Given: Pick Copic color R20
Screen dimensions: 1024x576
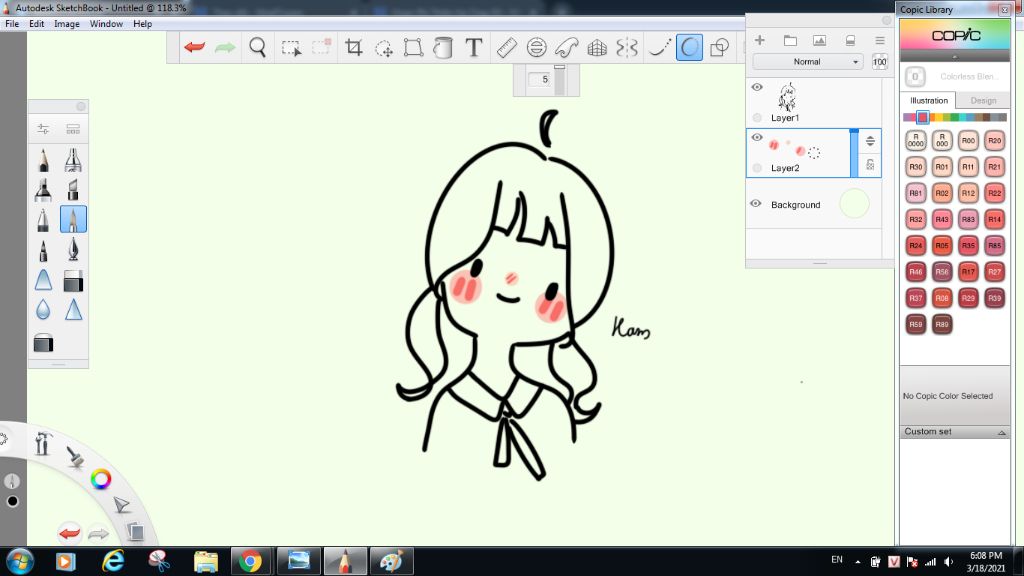Looking at the screenshot, I should (994, 140).
